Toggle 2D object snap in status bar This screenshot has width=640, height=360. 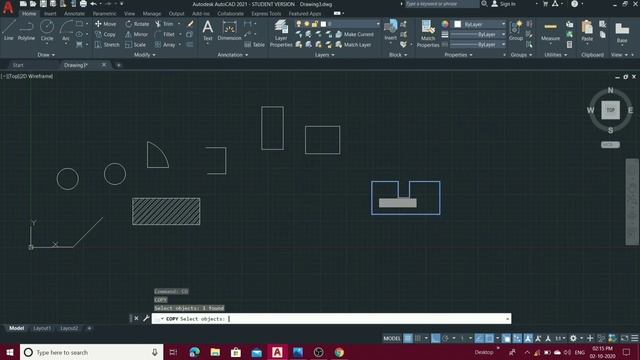(x=489, y=338)
